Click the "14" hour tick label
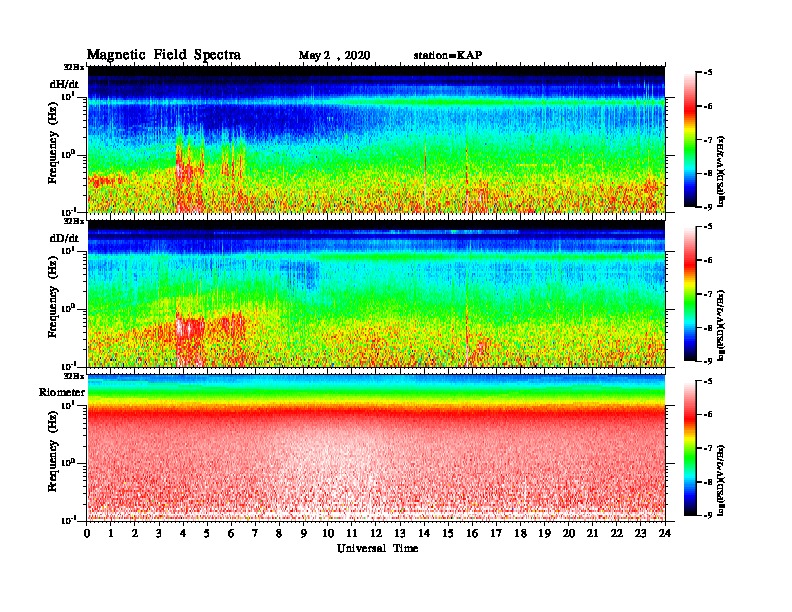 pyautogui.click(x=424, y=534)
